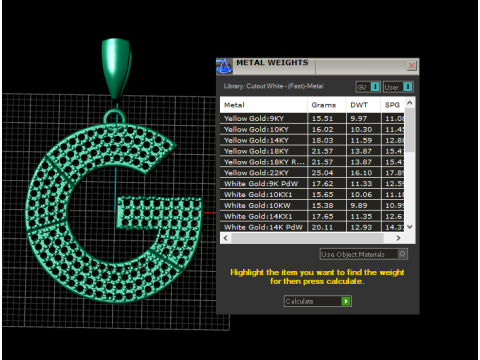Select the White Gold:10KW row

click(x=312, y=205)
